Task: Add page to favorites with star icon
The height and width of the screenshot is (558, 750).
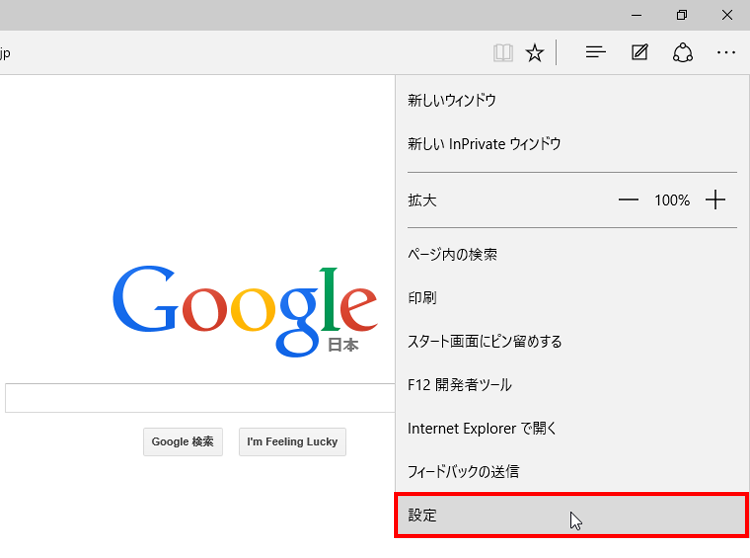Action: (535, 53)
